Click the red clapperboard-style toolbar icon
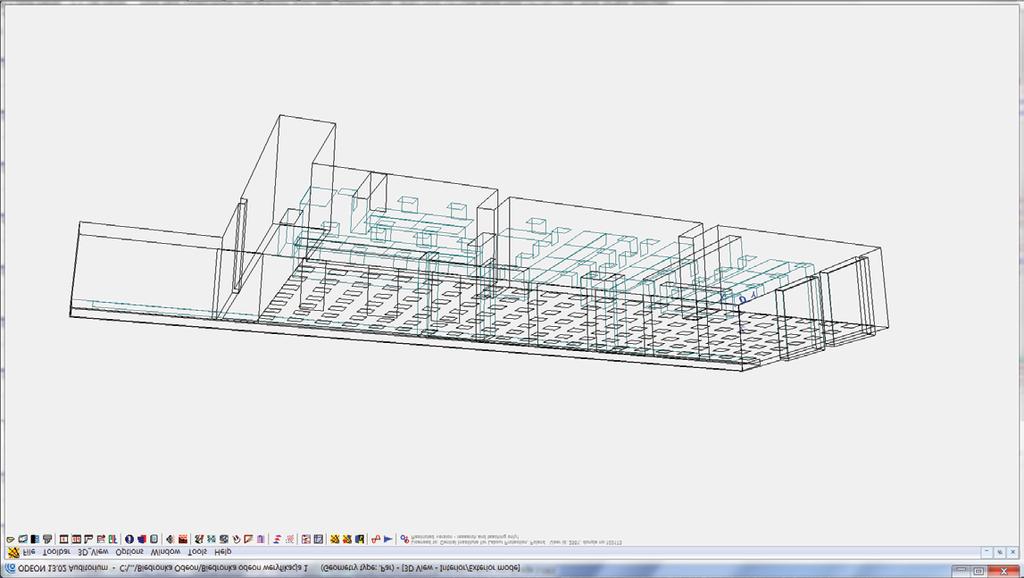This screenshot has height=578, width=1024. (183, 539)
